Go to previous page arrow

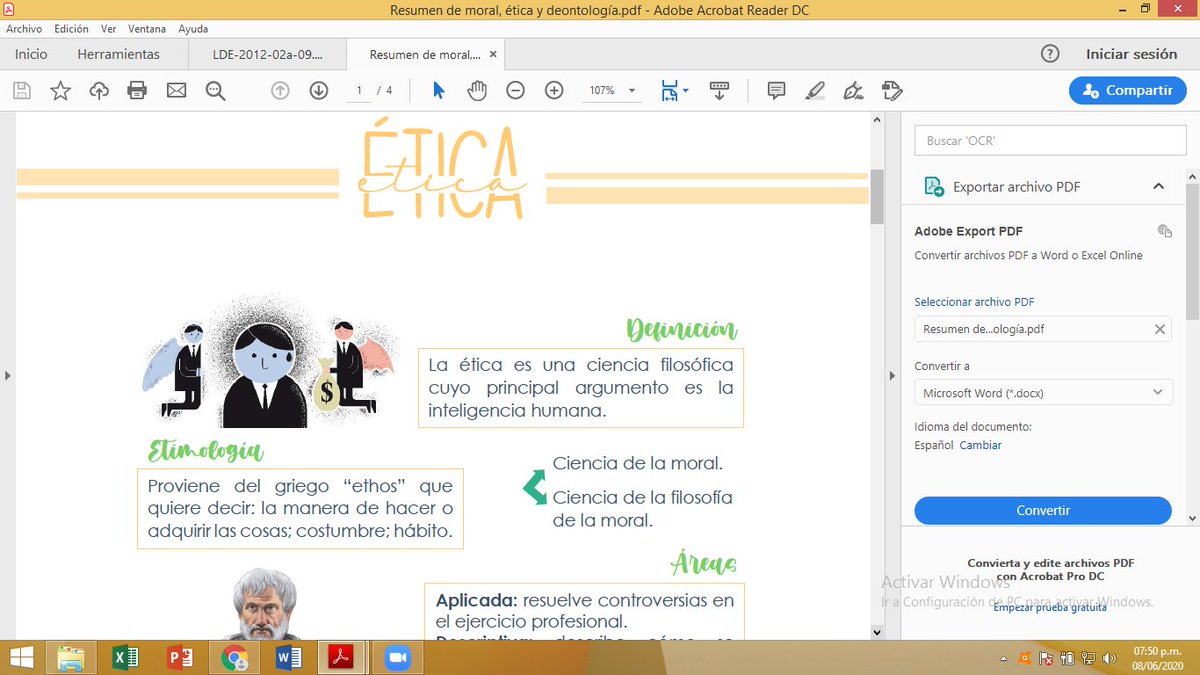pyautogui.click(x=280, y=91)
